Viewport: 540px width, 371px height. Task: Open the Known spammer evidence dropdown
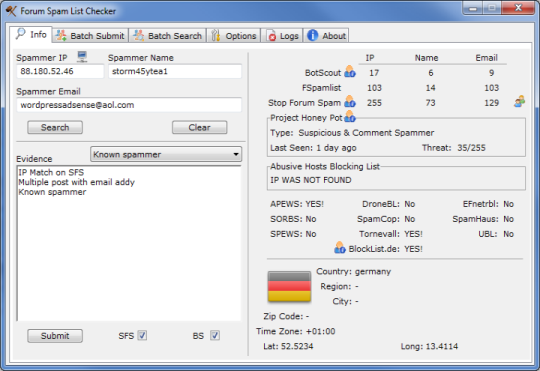click(x=166, y=154)
